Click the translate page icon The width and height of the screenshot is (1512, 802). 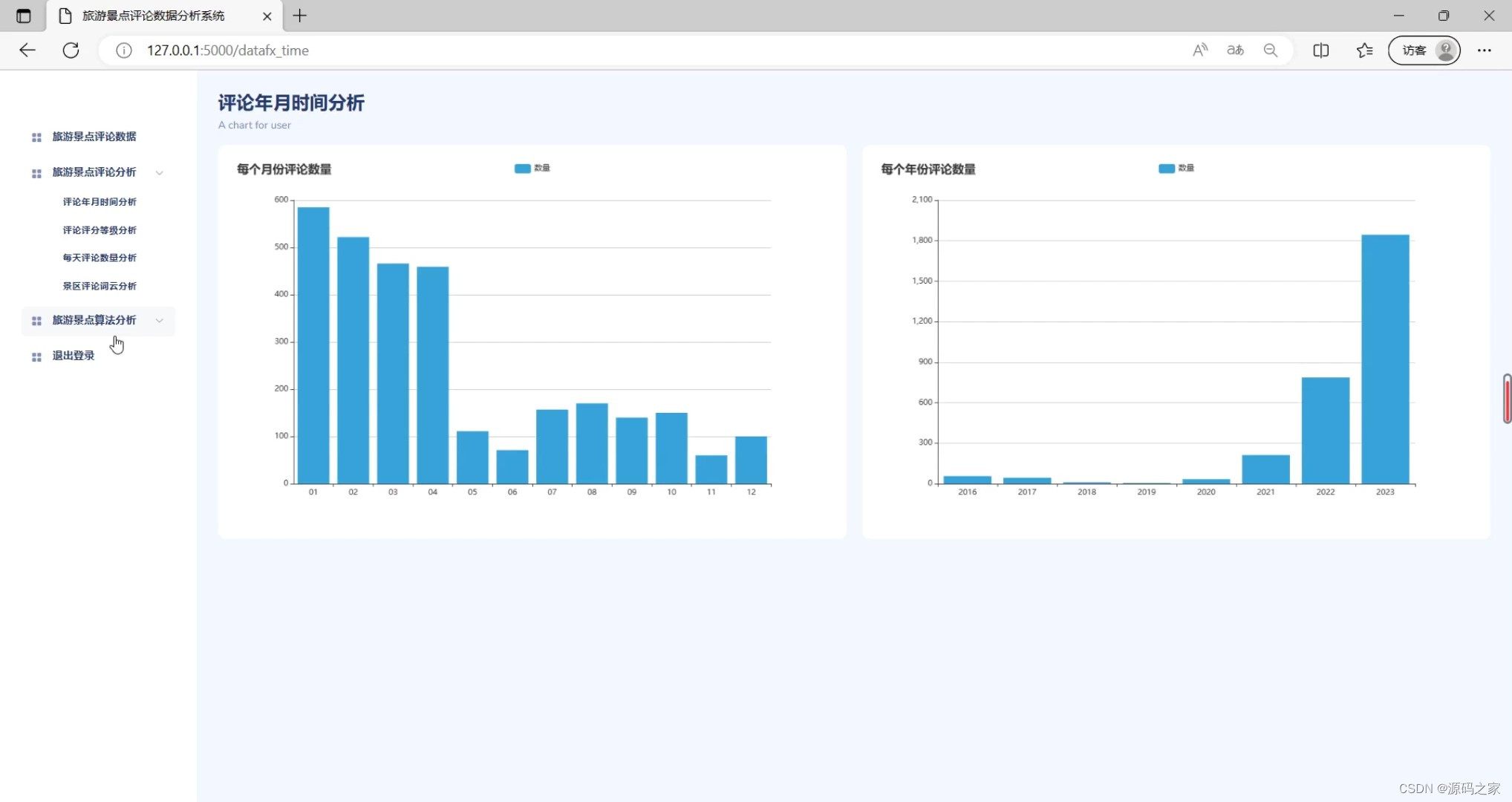click(x=1235, y=50)
